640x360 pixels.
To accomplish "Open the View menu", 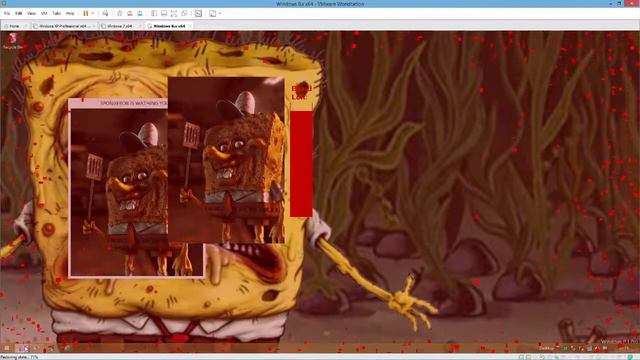I will tap(31, 13).
